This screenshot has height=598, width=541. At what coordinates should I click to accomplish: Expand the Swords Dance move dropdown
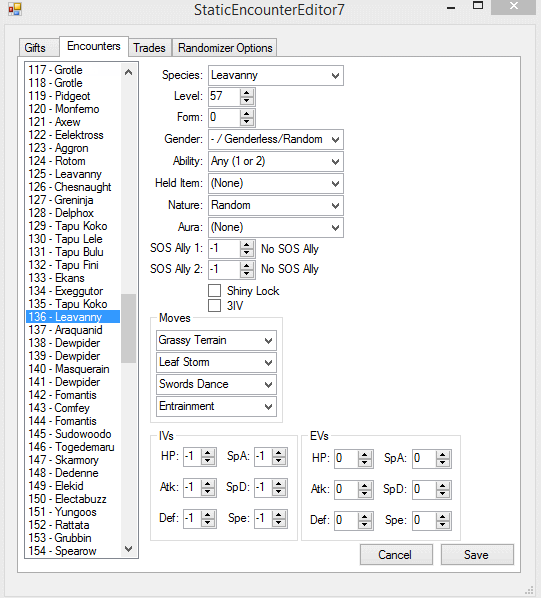[216, 384]
